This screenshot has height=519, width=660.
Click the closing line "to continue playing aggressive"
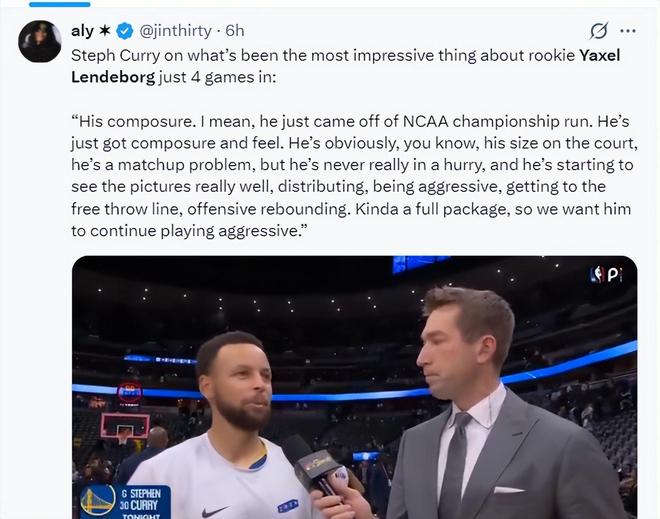click(x=187, y=231)
